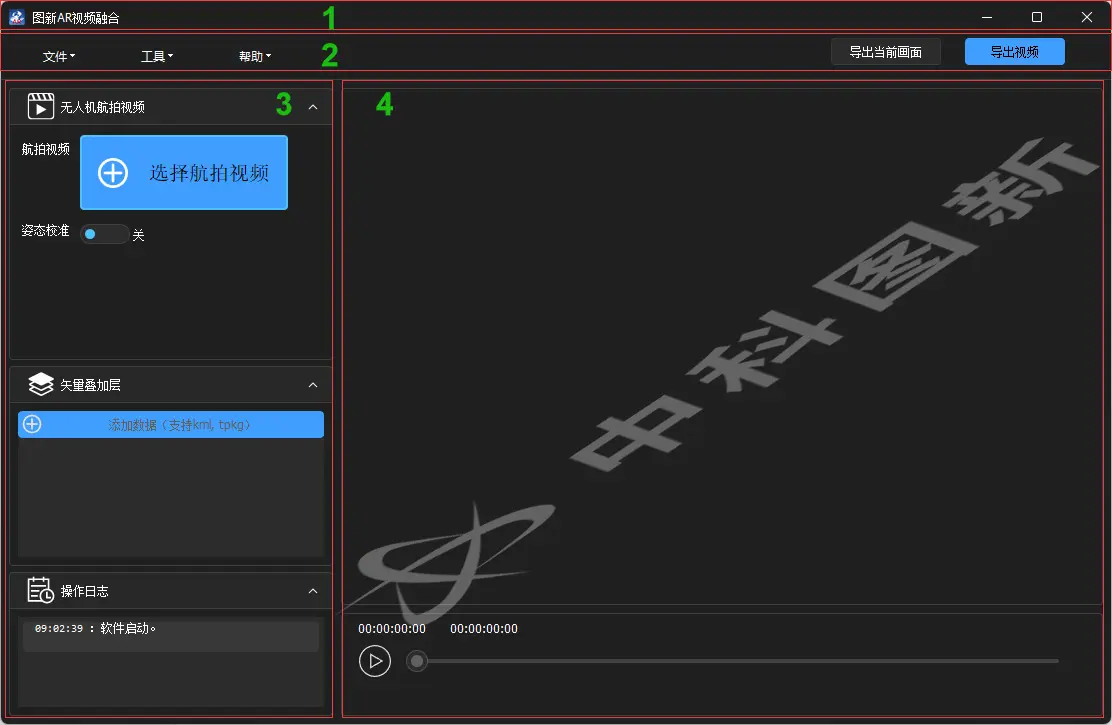Viewport: 1112px width, 725px height.
Task: Click the 添加数据 (支持kml, tpkg) bar
Action: [171, 424]
